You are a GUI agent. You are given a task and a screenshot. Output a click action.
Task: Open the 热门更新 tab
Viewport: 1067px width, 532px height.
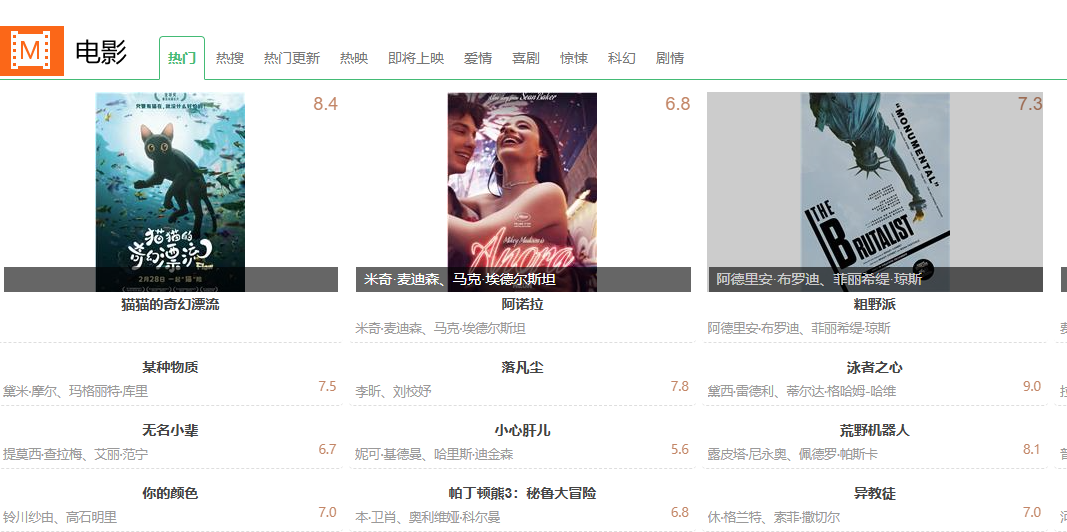tap(292, 59)
